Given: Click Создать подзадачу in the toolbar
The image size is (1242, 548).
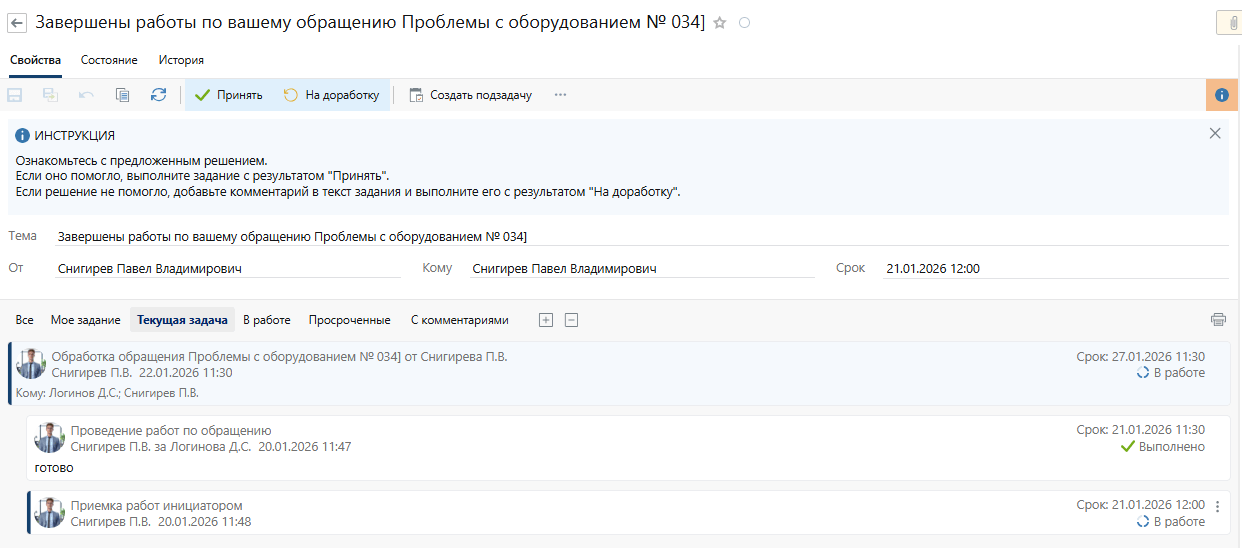Looking at the screenshot, I should [470, 95].
